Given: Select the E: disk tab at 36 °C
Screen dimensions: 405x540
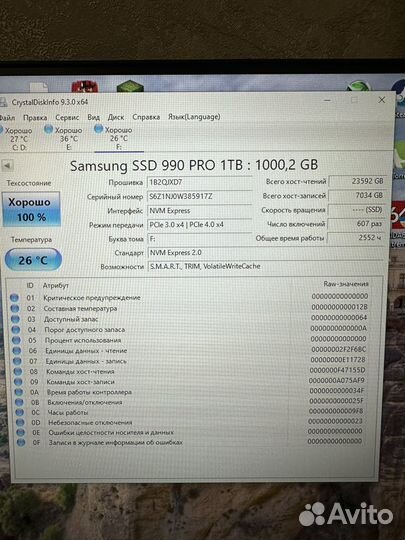Looking at the screenshot, I should tap(64, 139).
